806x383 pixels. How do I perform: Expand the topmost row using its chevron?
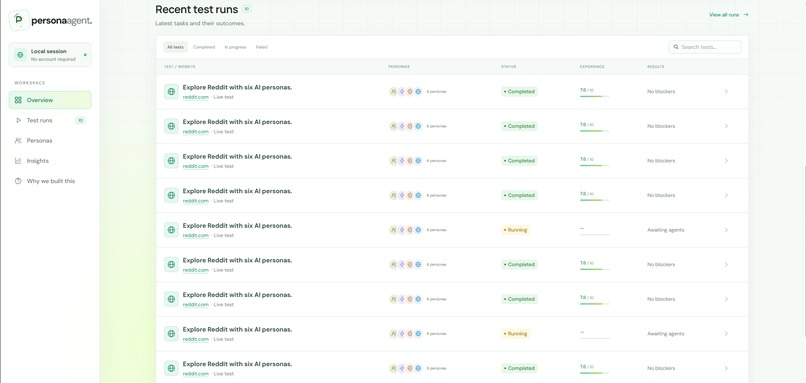click(x=726, y=92)
